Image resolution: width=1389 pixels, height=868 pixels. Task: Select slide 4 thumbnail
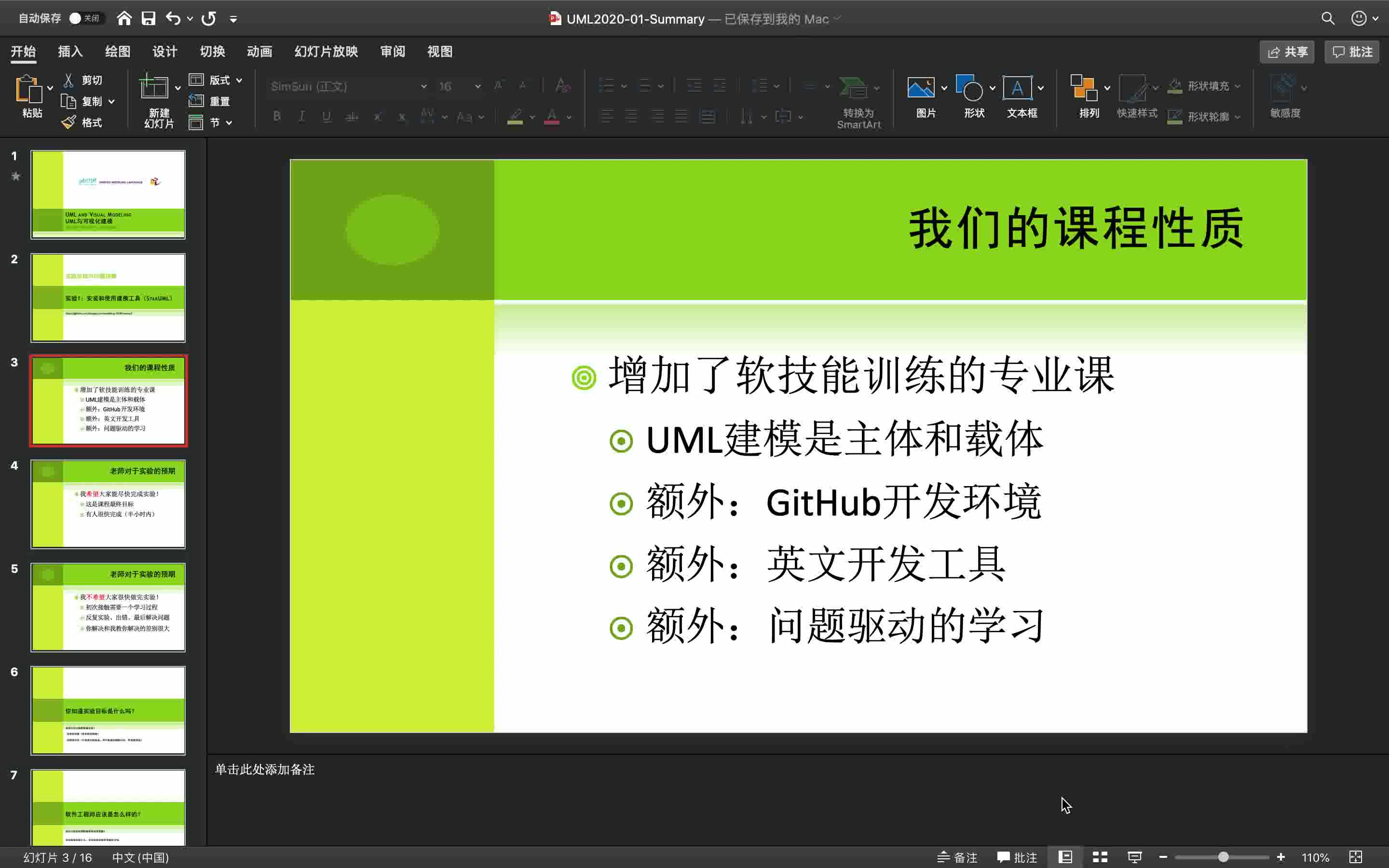coord(108,503)
